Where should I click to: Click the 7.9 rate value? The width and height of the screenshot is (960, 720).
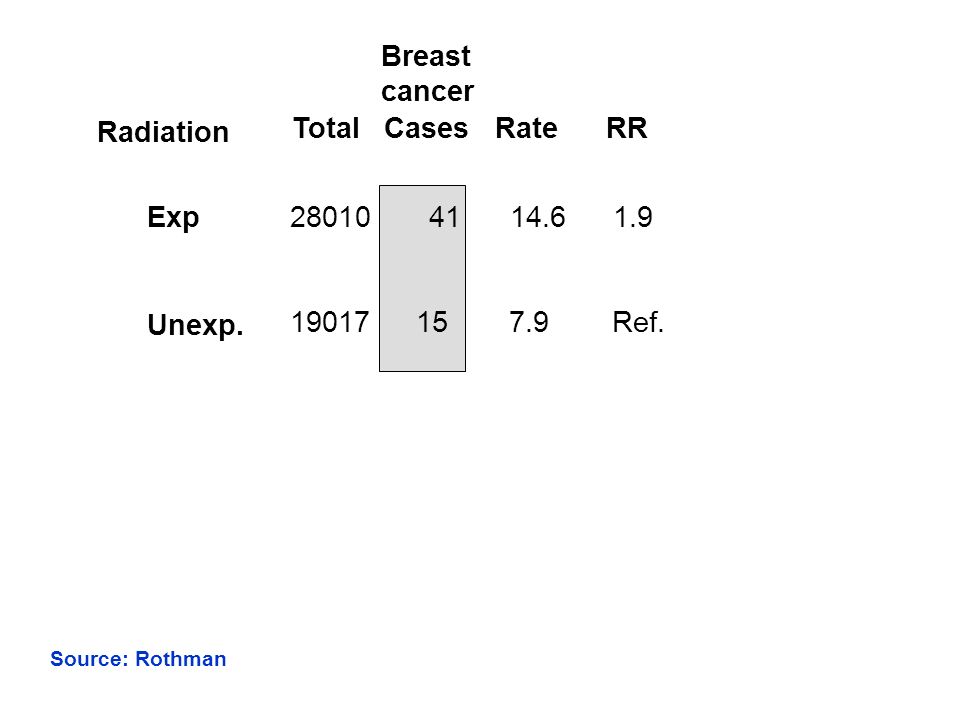(x=528, y=322)
